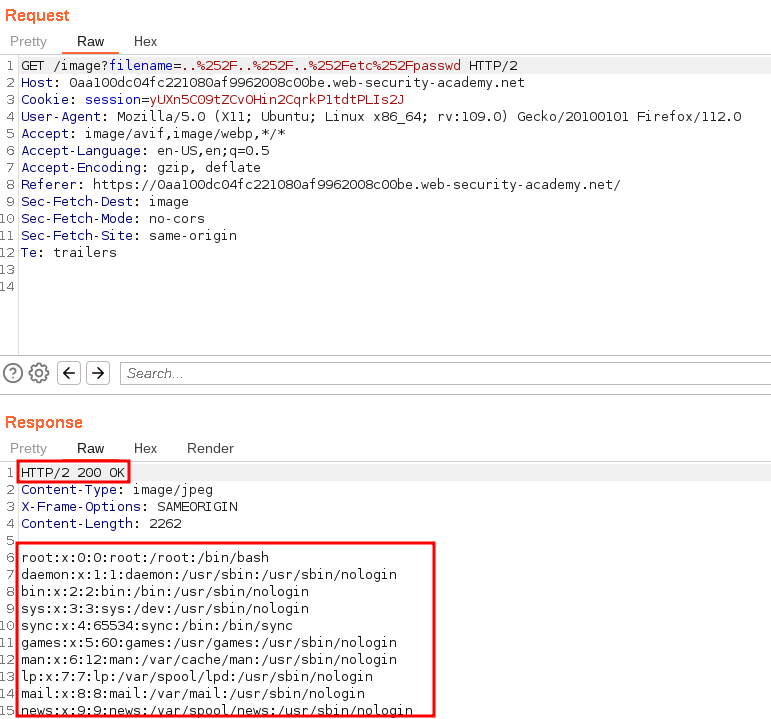The height and width of the screenshot is (719, 771).
Task: Focus the request Search field
Action: [445, 374]
